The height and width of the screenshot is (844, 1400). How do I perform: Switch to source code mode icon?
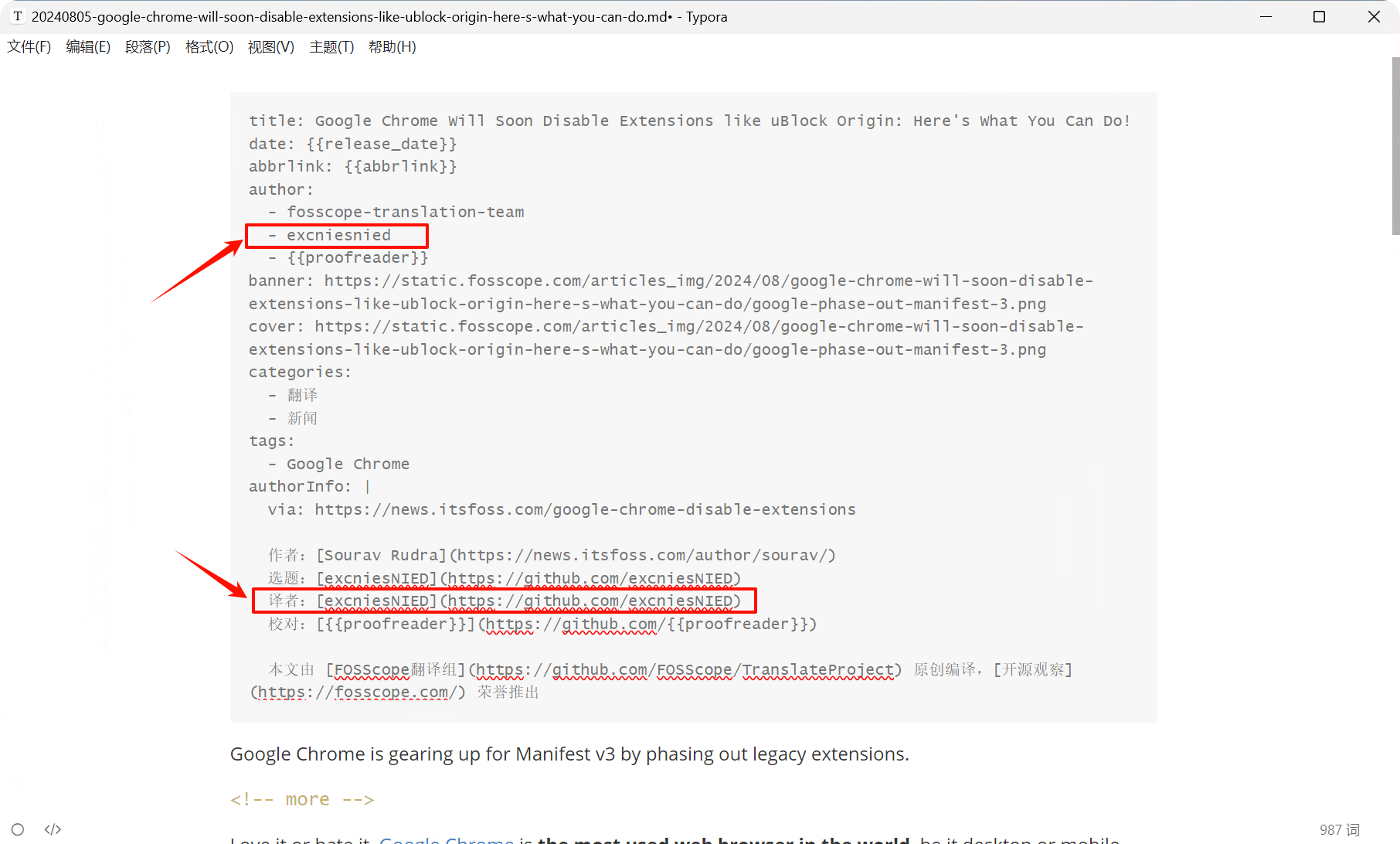[x=53, y=829]
